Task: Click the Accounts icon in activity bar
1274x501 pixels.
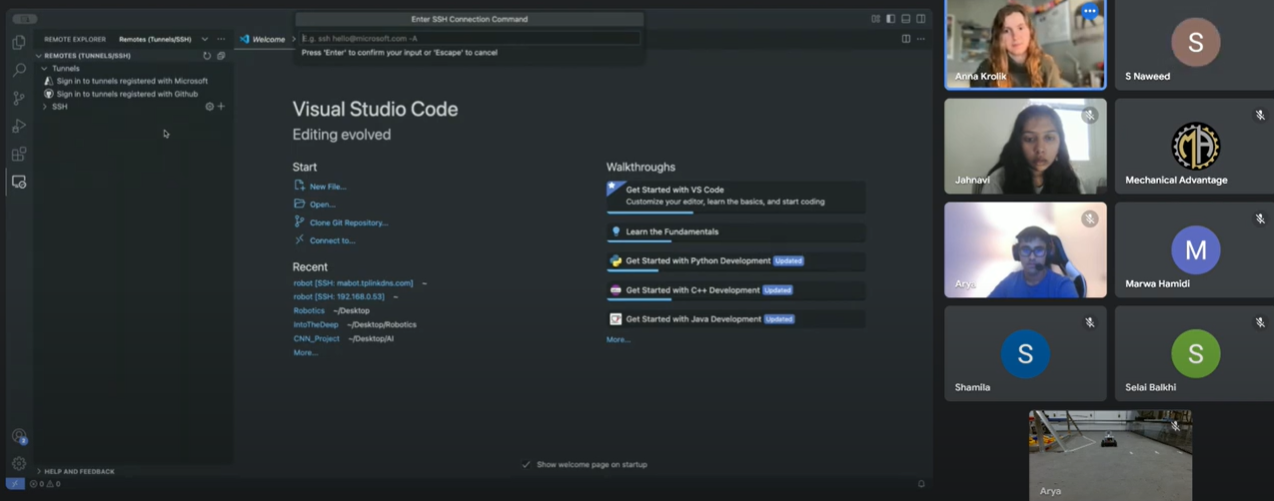Action: pos(19,436)
